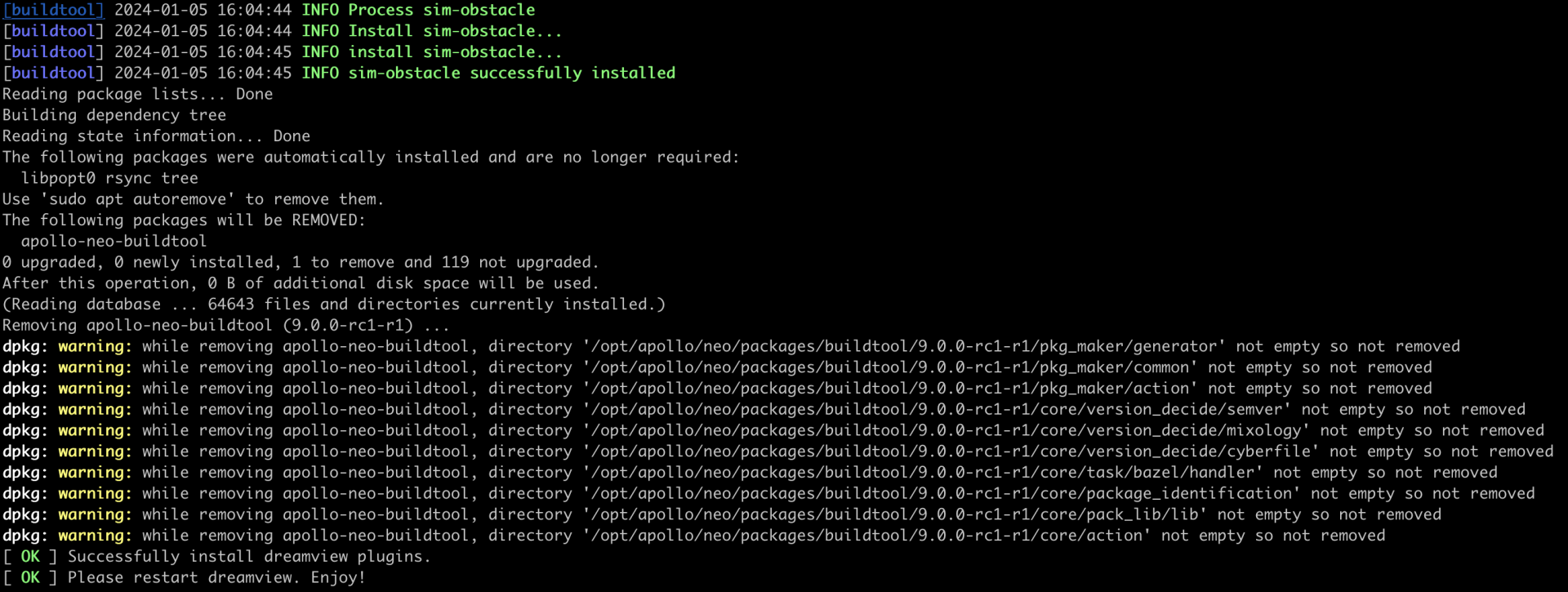
Task: Click the core/pack_lib/lib directory path
Action: point(895,514)
